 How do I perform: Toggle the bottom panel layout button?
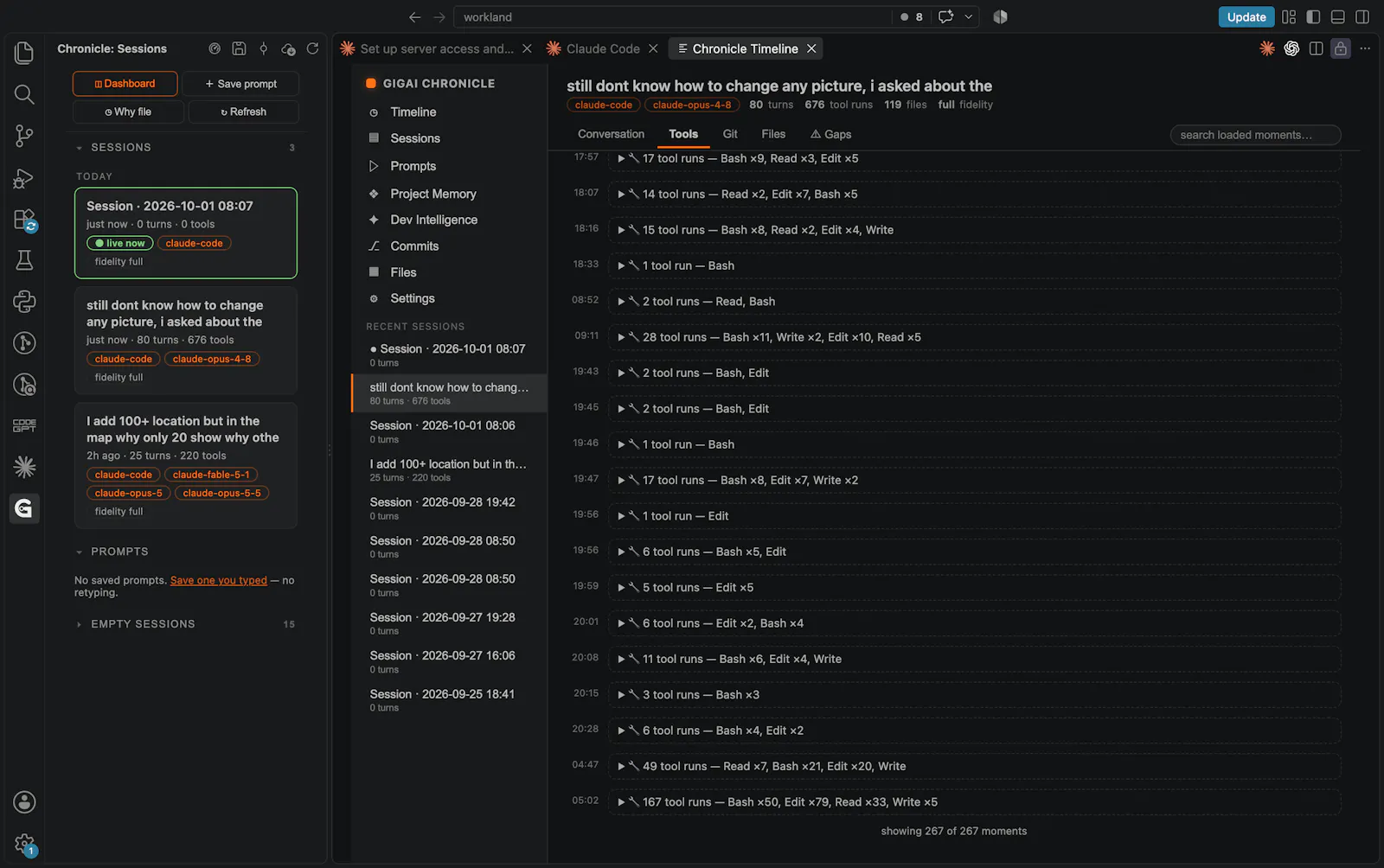pos(1337,16)
